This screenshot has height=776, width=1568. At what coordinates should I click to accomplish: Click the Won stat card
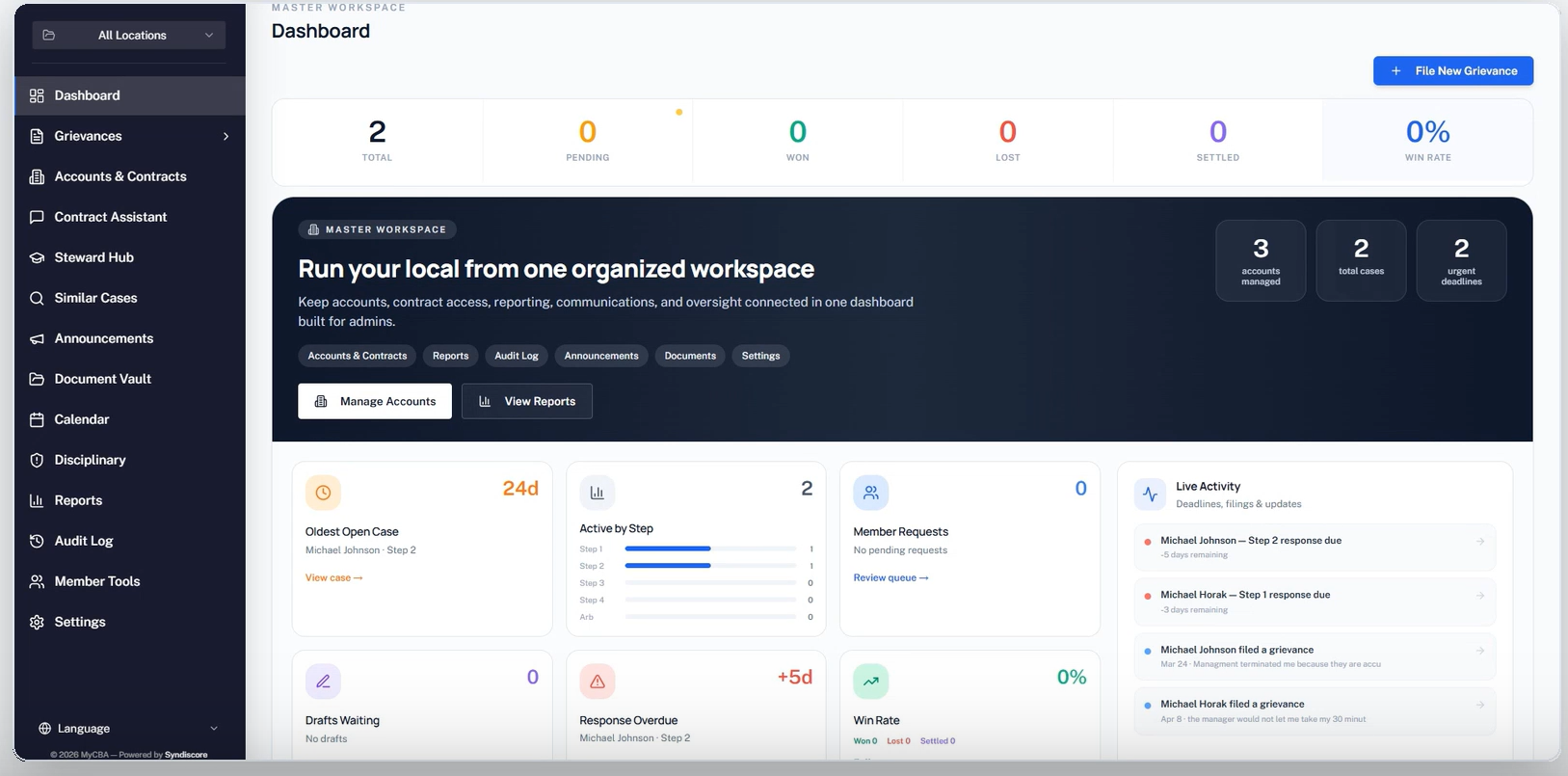[798, 142]
